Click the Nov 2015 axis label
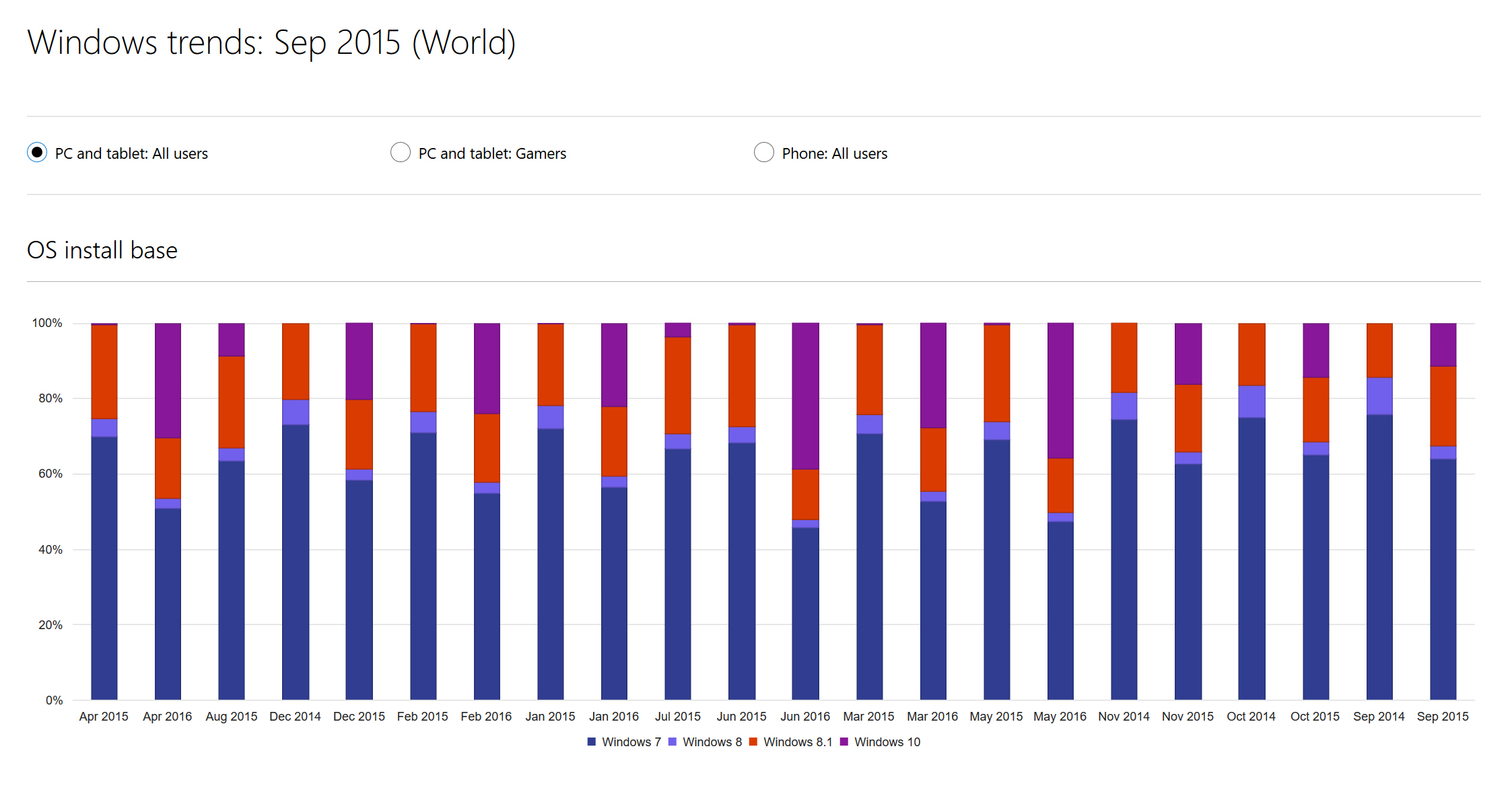This screenshot has width=1512, height=794. 1188,717
